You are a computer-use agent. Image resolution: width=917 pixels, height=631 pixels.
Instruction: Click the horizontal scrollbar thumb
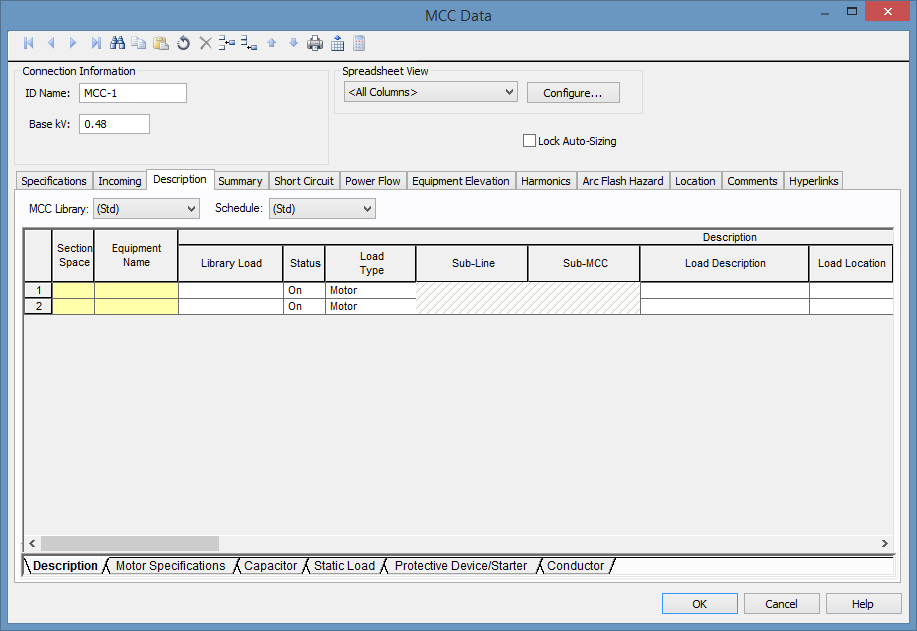(x=130, y=543)
